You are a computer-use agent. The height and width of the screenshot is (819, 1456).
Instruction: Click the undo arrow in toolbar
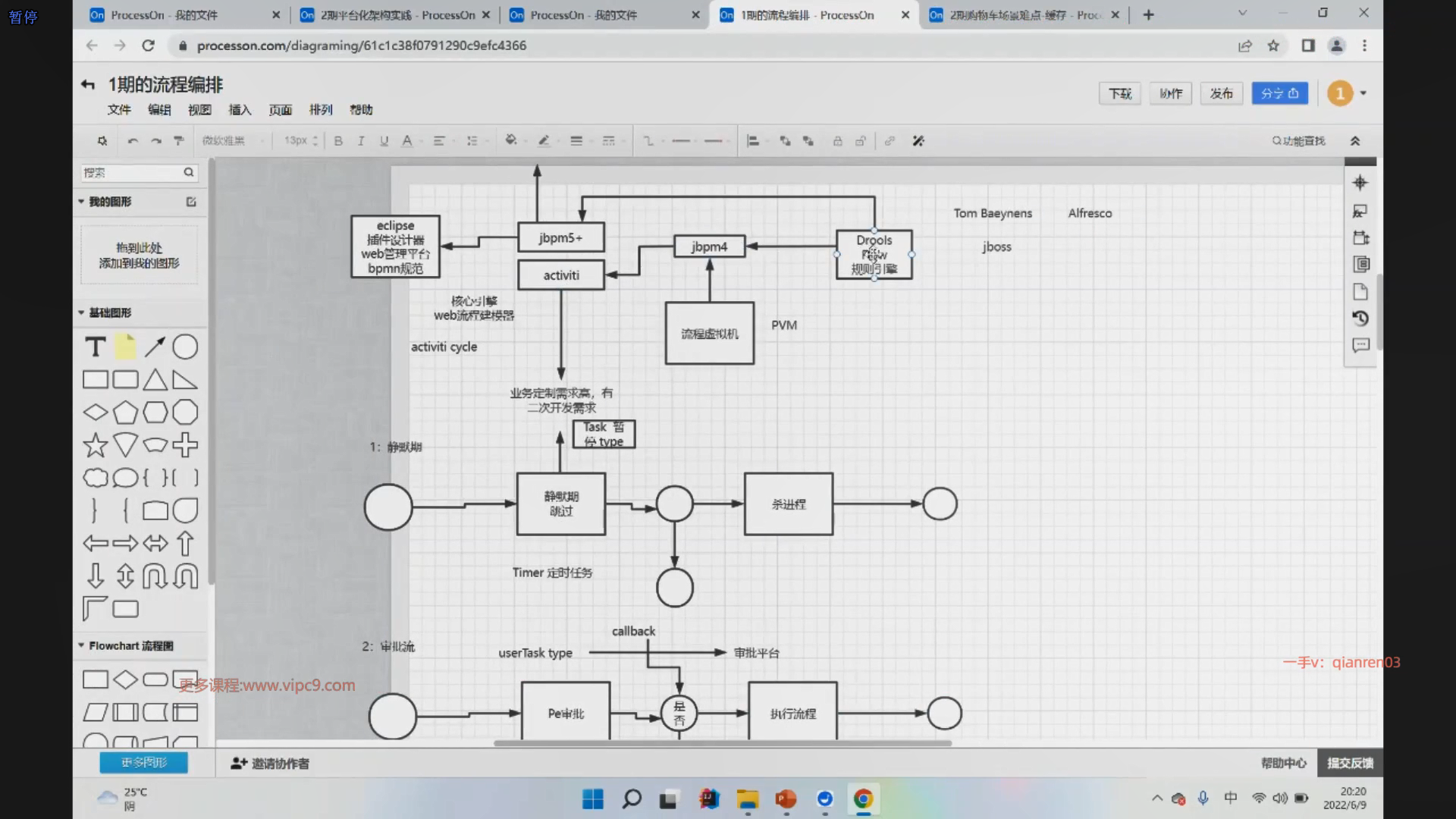133,141
